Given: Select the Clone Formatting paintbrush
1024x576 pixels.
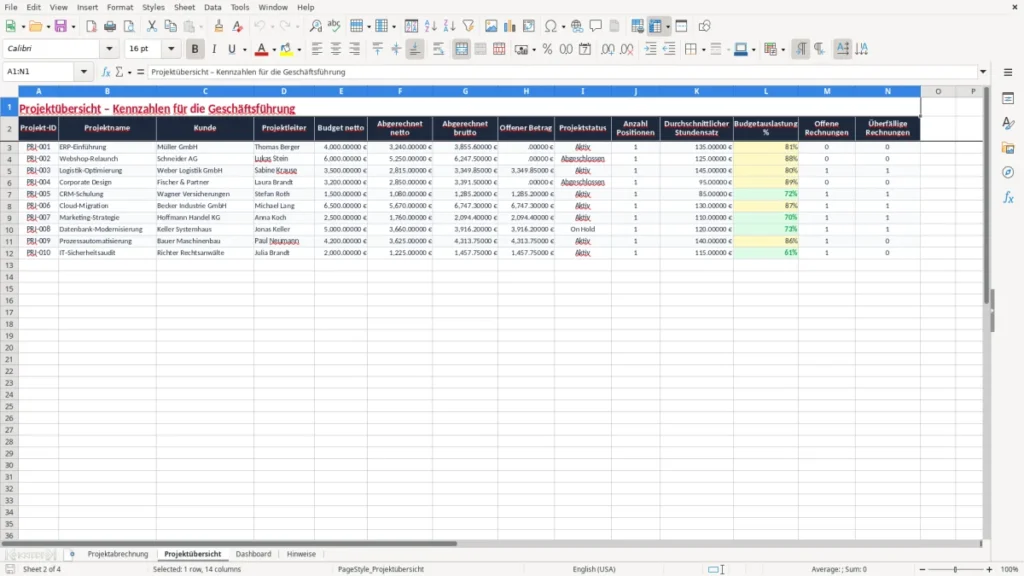Looking at the screenshot, I should tap(218, 26).
